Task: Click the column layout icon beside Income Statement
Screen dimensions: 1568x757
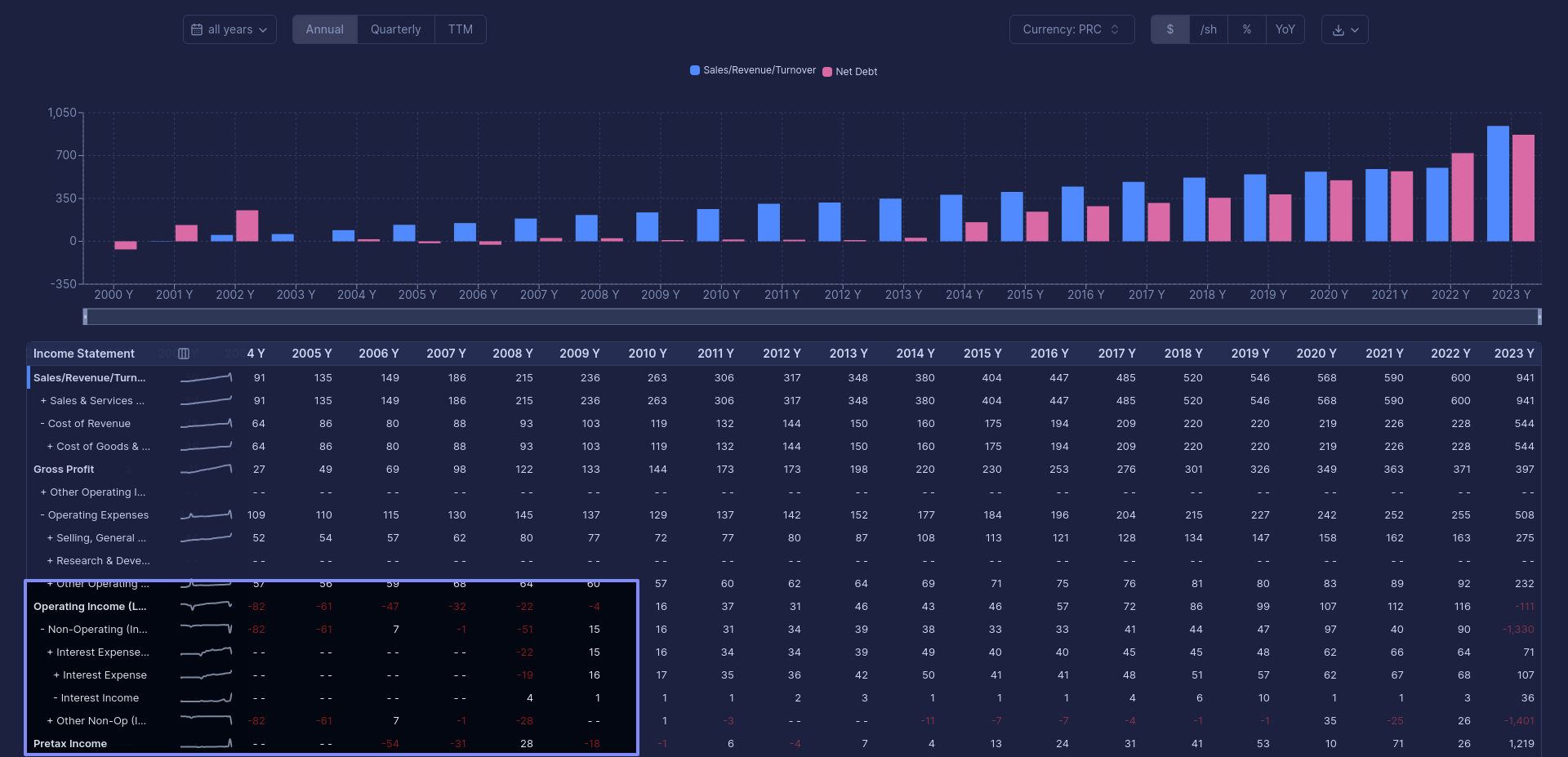Action: (184, 354)
